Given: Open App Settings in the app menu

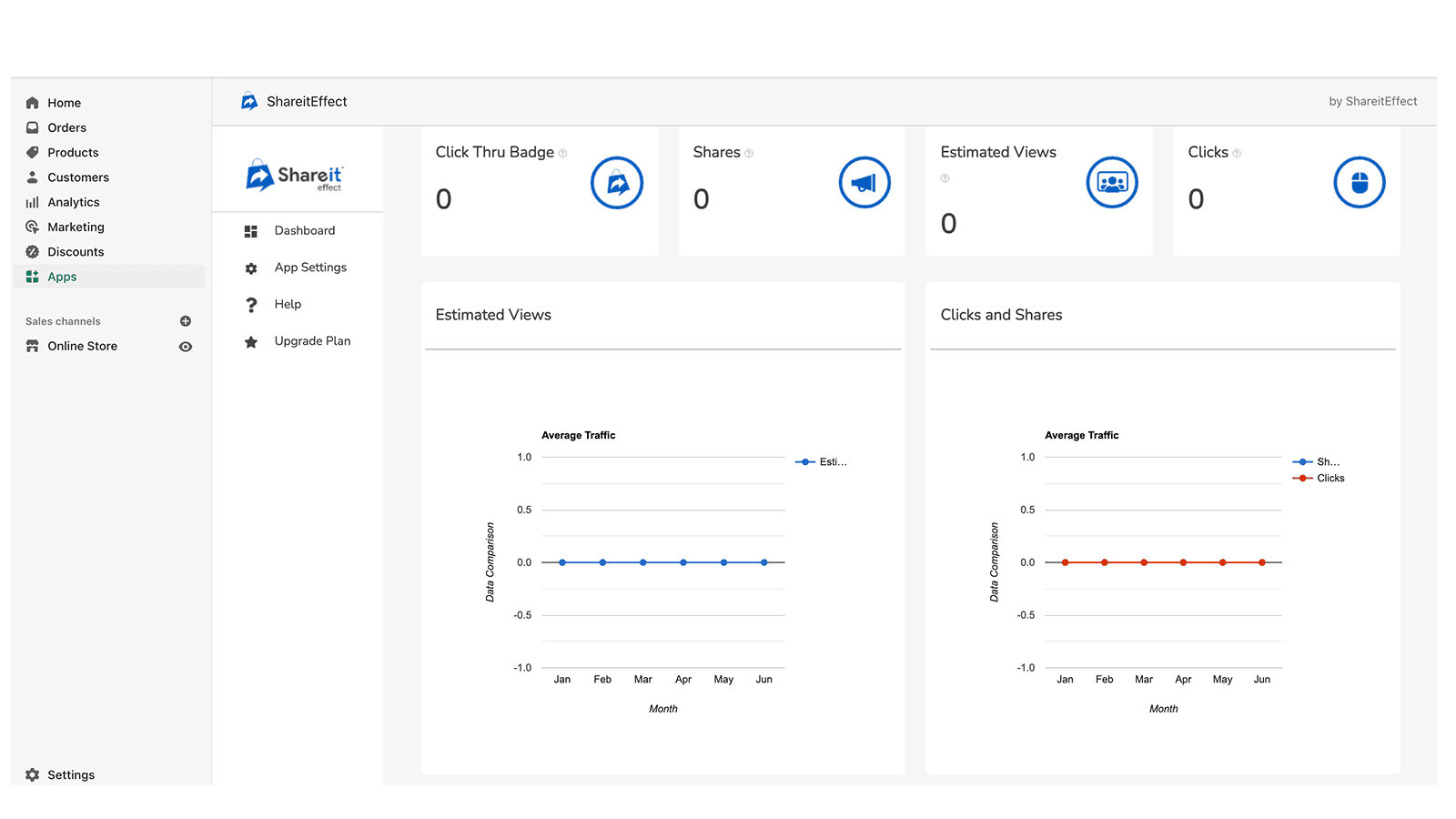Looking at the screenshot, I should [310, 267].
